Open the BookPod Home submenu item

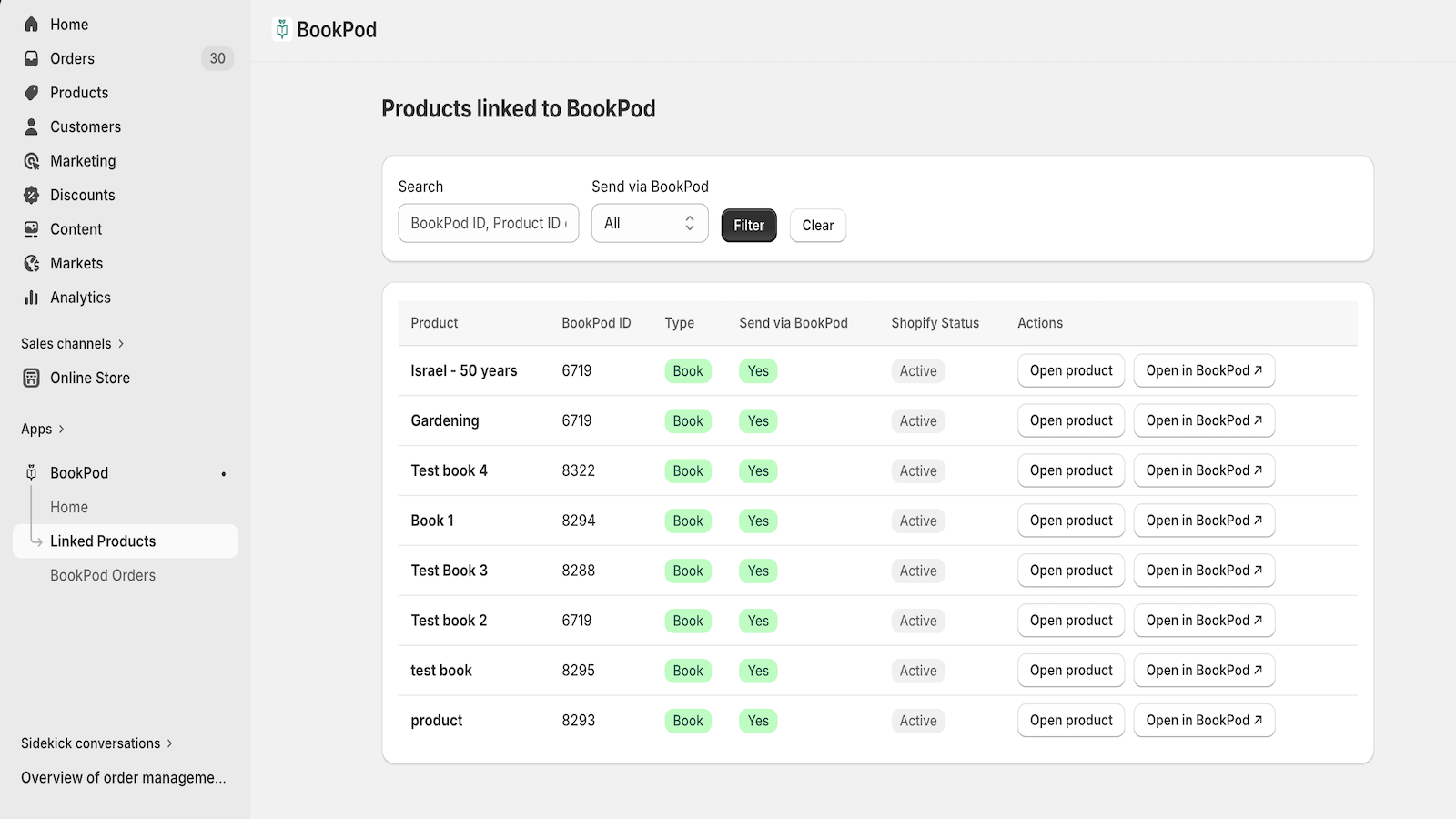coord(69,507)
